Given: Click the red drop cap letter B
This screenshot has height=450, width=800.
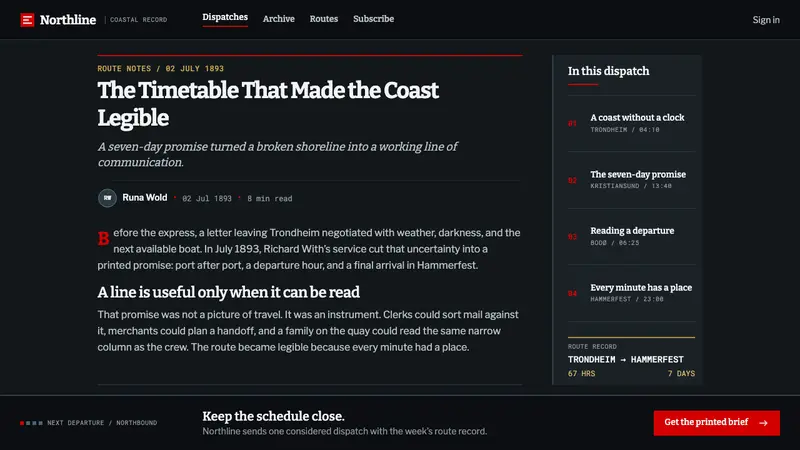Looking at the screenshot, I should (x=104, y=238).
